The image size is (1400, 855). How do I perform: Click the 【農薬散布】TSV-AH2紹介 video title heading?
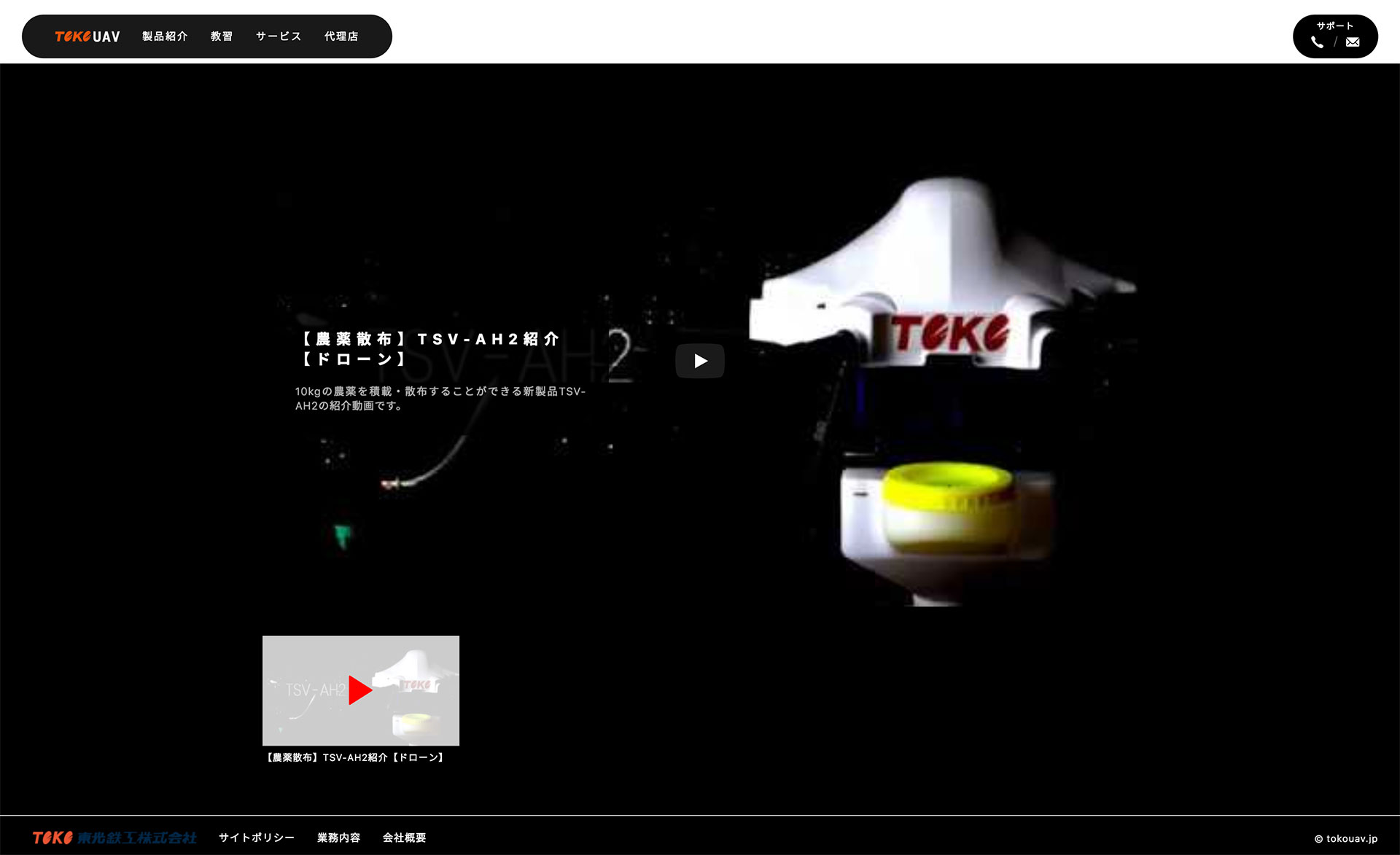(x=430, y=348)
